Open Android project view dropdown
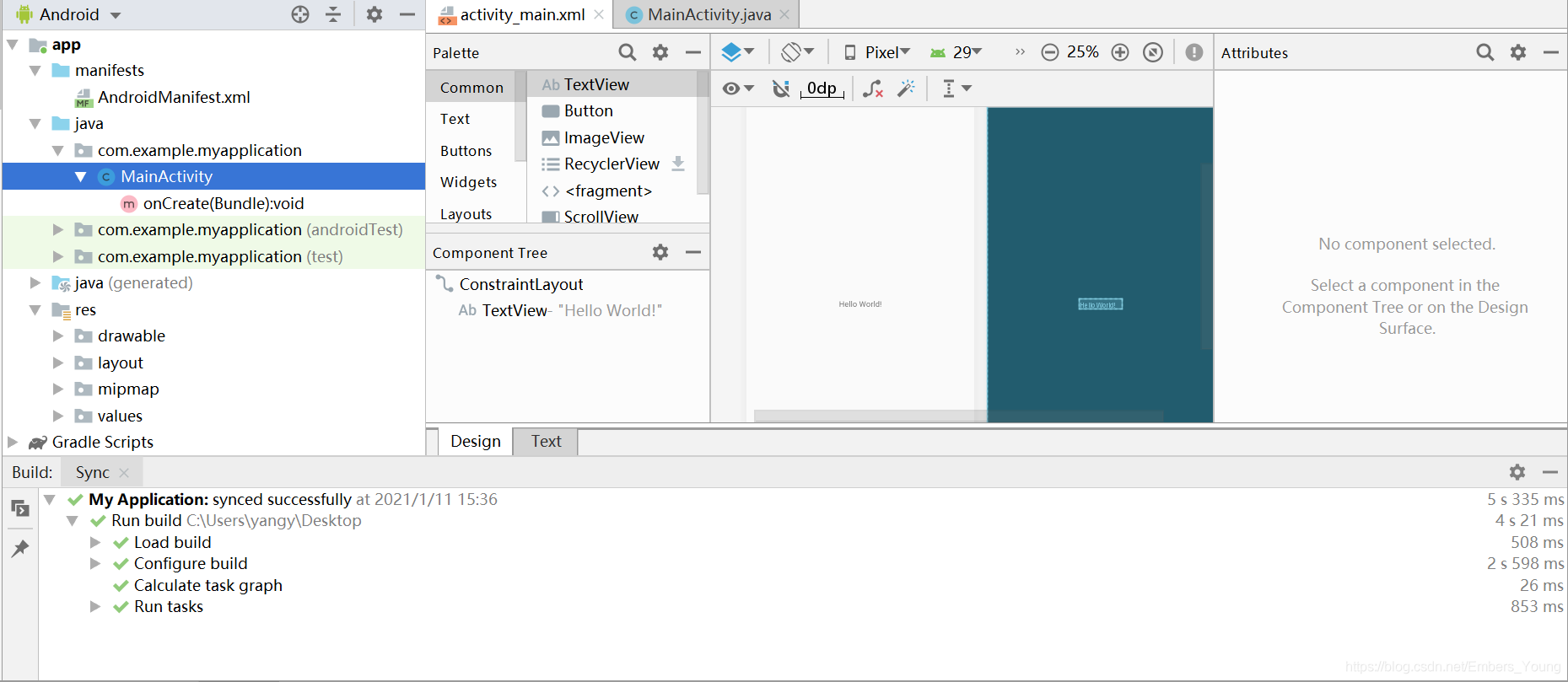1568x682 pixels. [69, 14]
